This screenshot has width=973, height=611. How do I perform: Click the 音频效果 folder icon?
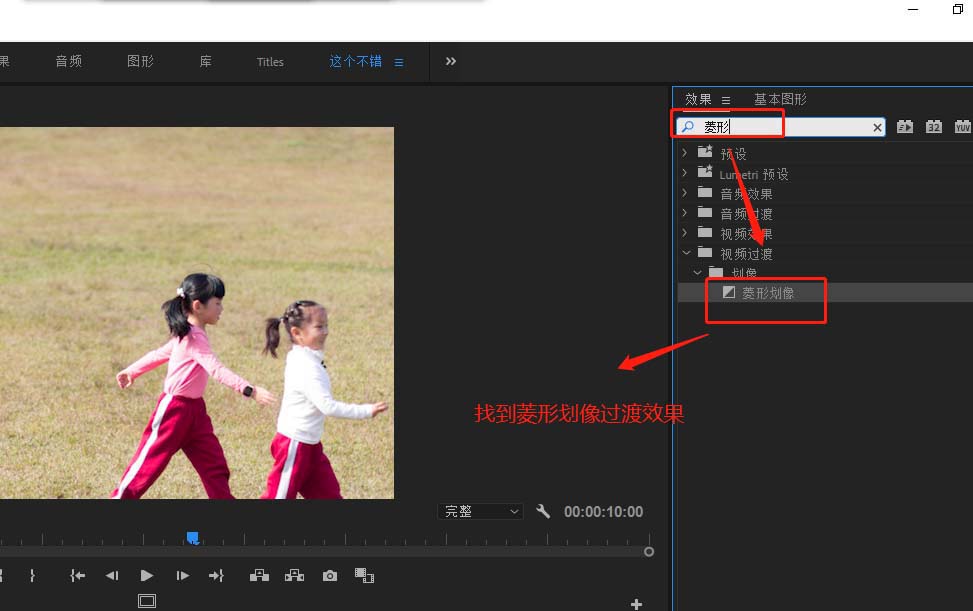click(705, 192)
